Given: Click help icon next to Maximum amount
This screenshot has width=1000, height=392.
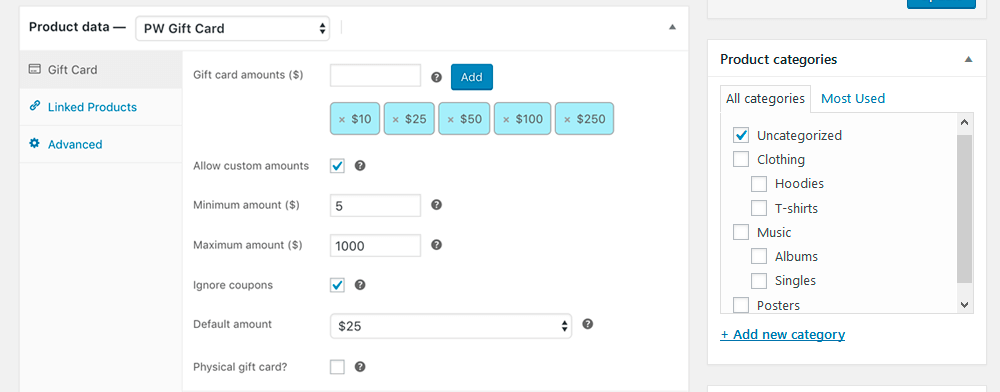Looking at the screenshot, I should [x=436, y=244].
